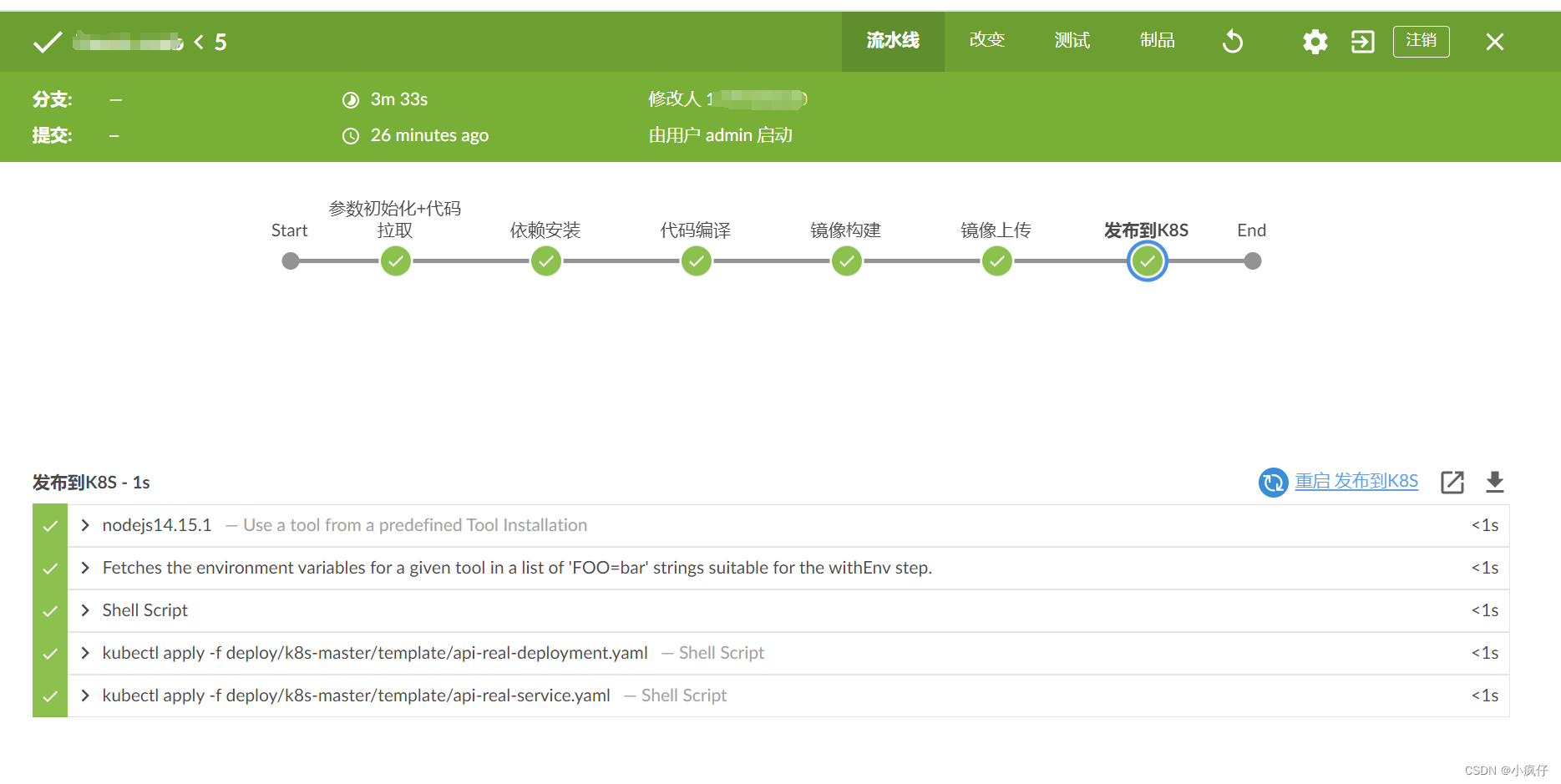Click the rerun pipeline icon
This screenshot has height=784, width=1561.
[x=1233, y=41]
